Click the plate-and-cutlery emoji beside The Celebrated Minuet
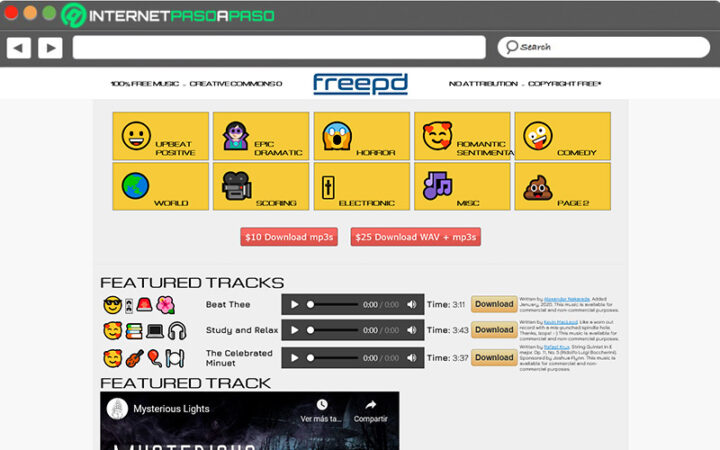This screenshot has width=720, height=450. [x=175, y=359]
